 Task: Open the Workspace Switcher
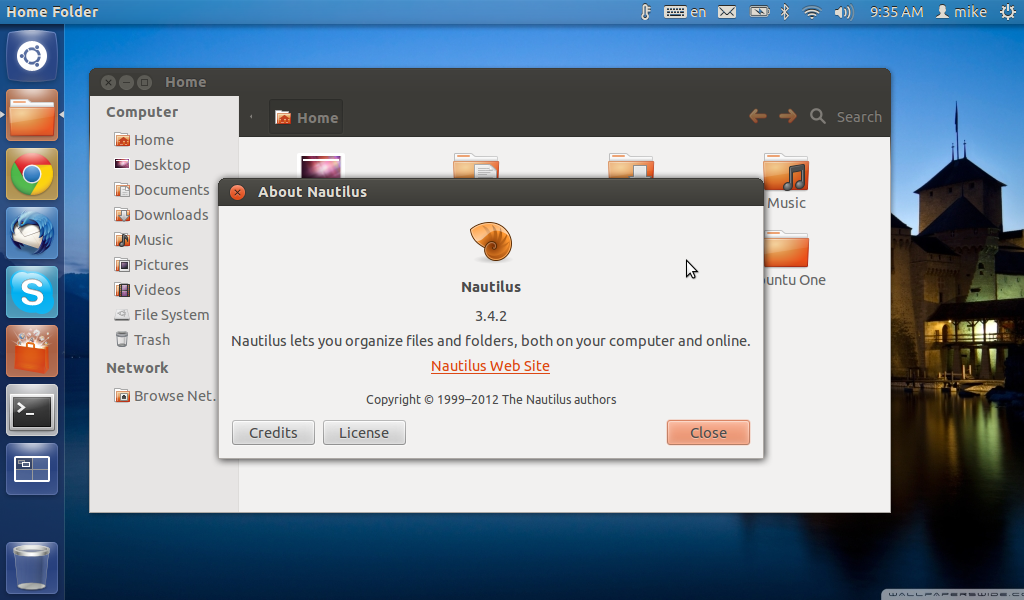point(32,469)
